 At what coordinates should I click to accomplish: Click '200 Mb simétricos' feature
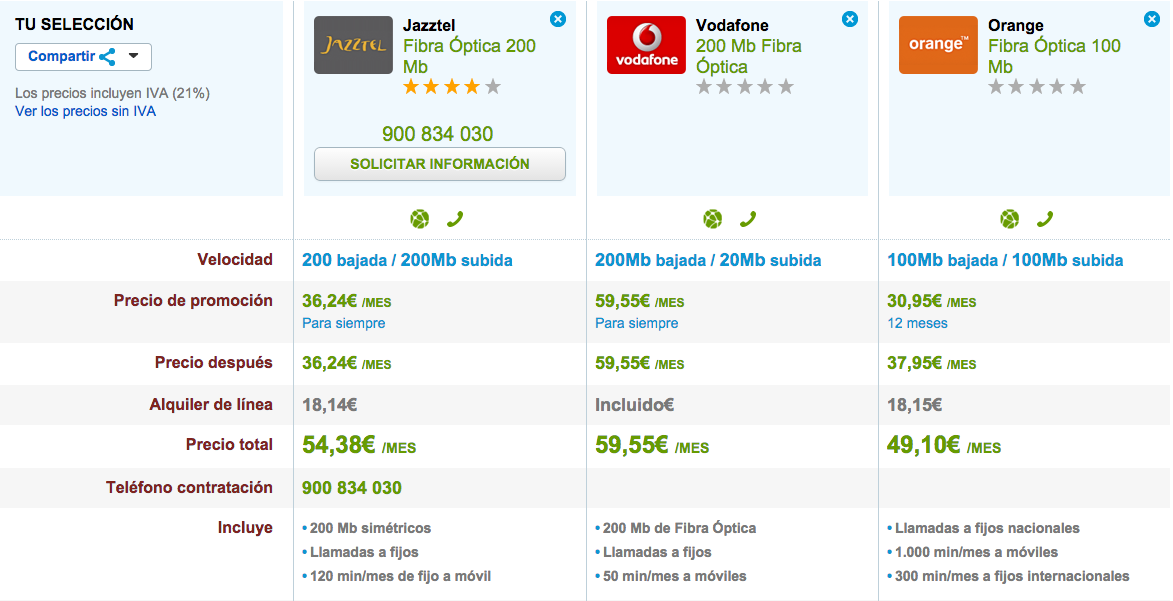(370, 528)
